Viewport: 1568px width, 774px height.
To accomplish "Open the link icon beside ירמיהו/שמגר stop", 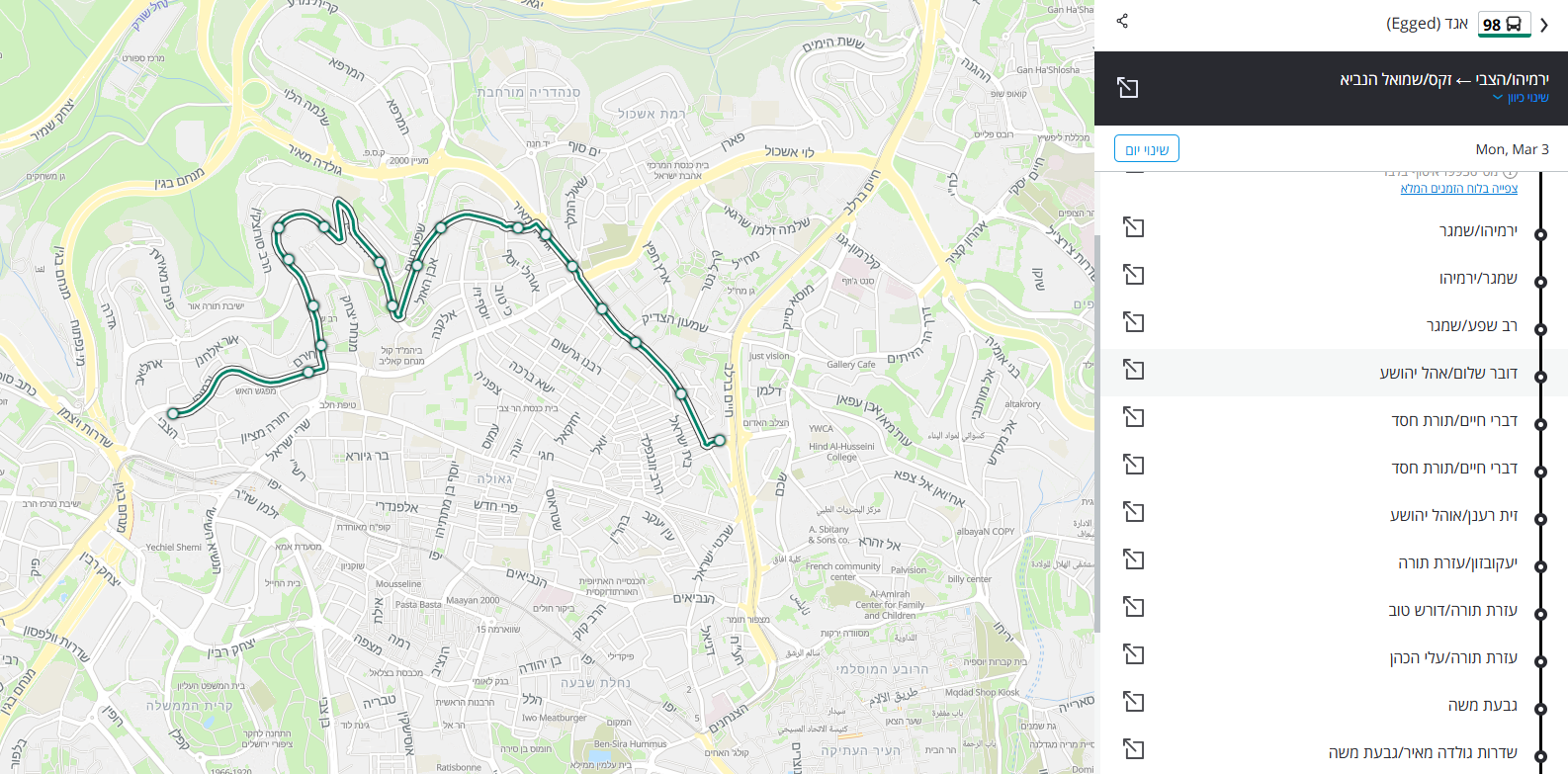I will coord(1134,227).
